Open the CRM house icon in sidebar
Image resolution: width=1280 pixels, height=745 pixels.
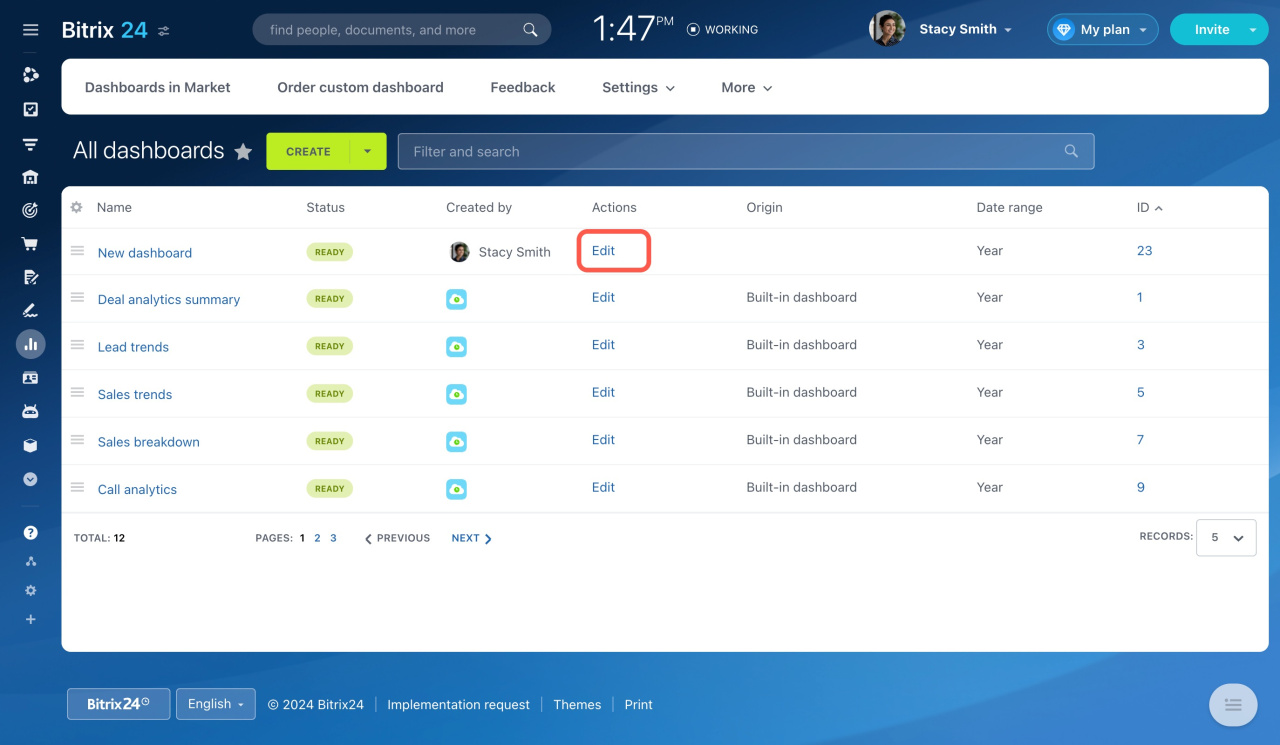coord(30,176)
